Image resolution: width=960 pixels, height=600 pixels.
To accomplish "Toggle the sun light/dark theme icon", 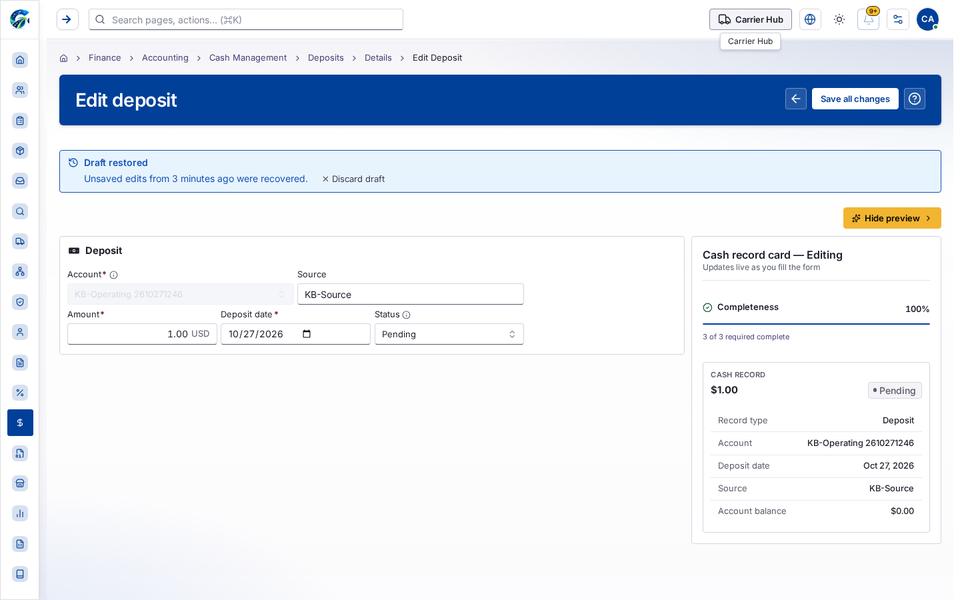I will coord(839,19).
